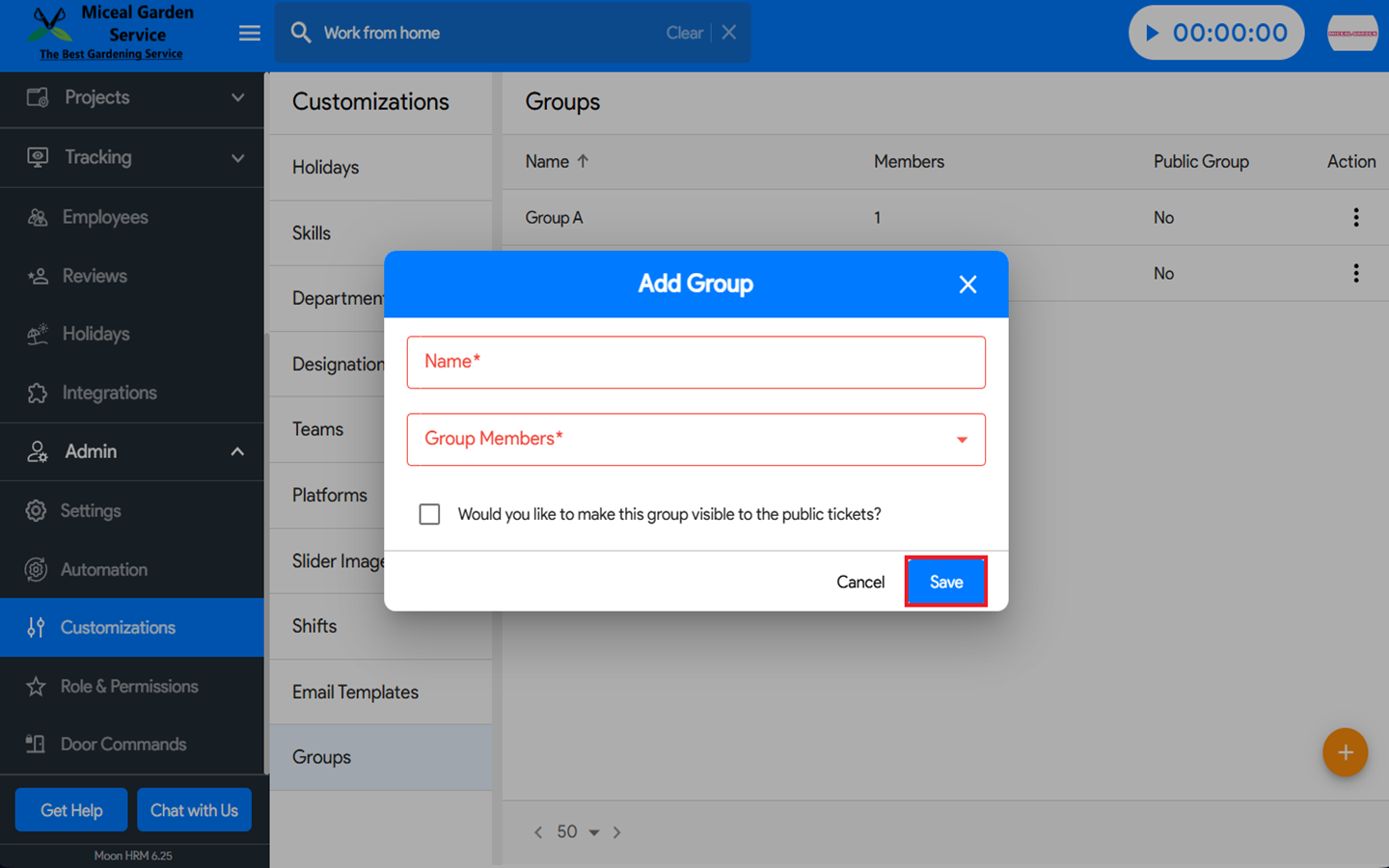Click the orange plus add button
Viewport: 1389px width, 868px height.
1345,752
